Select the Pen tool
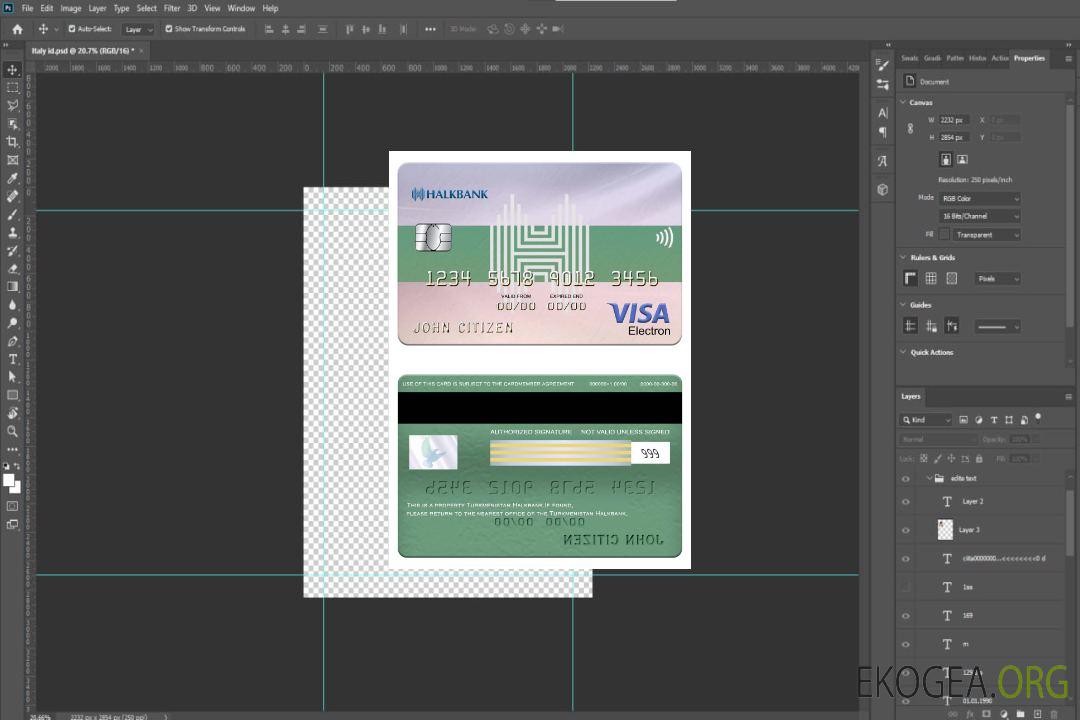Image resolution: width=1080 pixels, height=720 pixels. pyautogui.click(x=12, y=341)
